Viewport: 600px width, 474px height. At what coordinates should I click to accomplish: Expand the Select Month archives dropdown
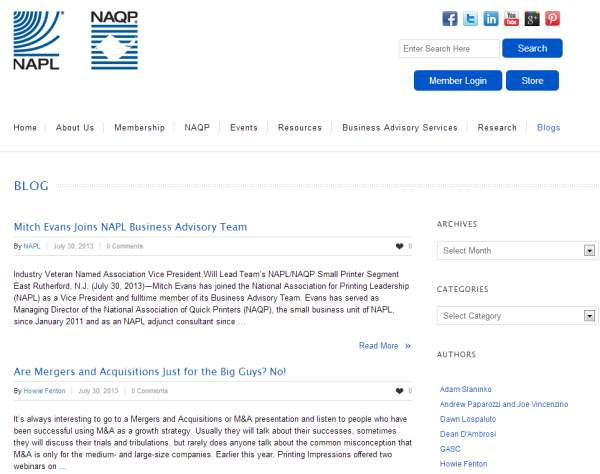517,251
